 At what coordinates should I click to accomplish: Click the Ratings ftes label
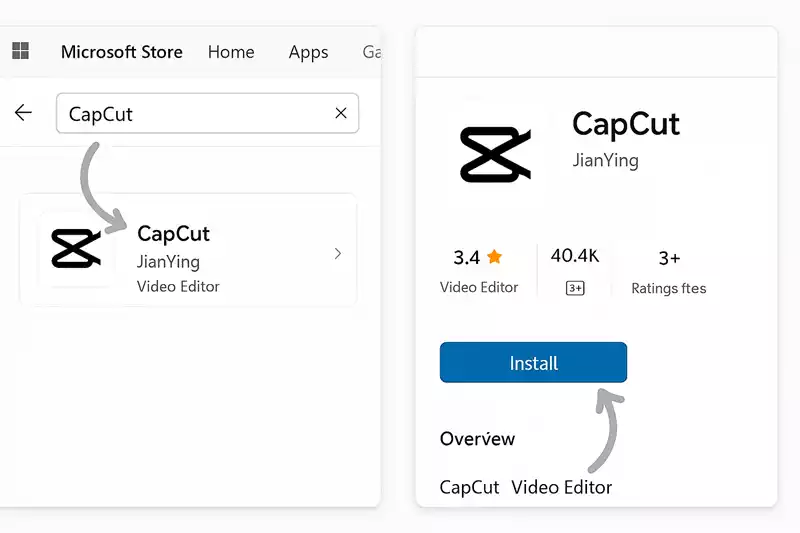pyautogui.click(x=668, y=288)
